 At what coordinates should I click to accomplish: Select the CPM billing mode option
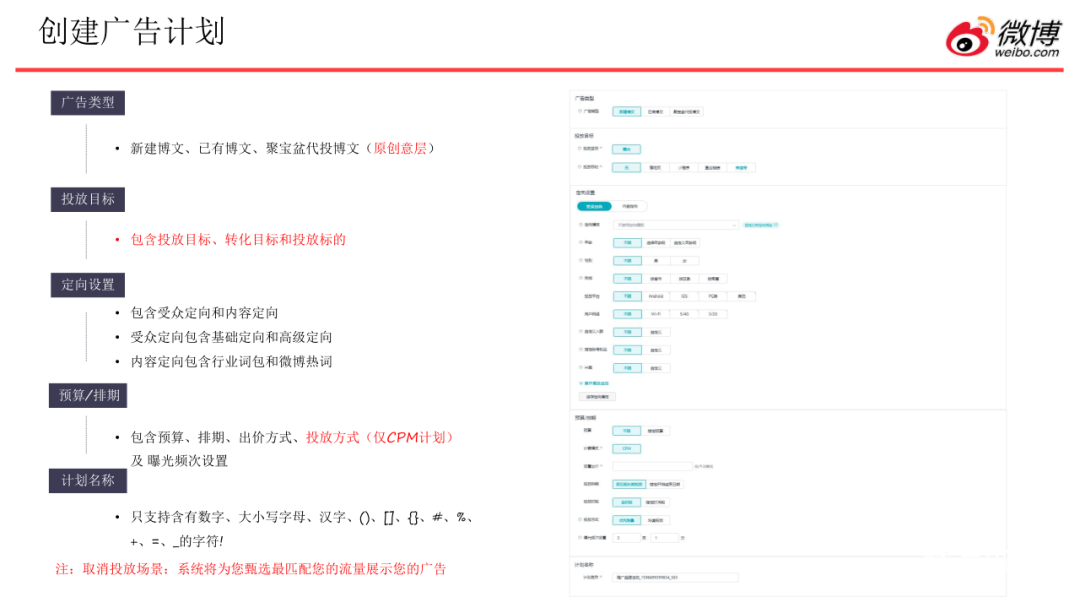point(626,448)
